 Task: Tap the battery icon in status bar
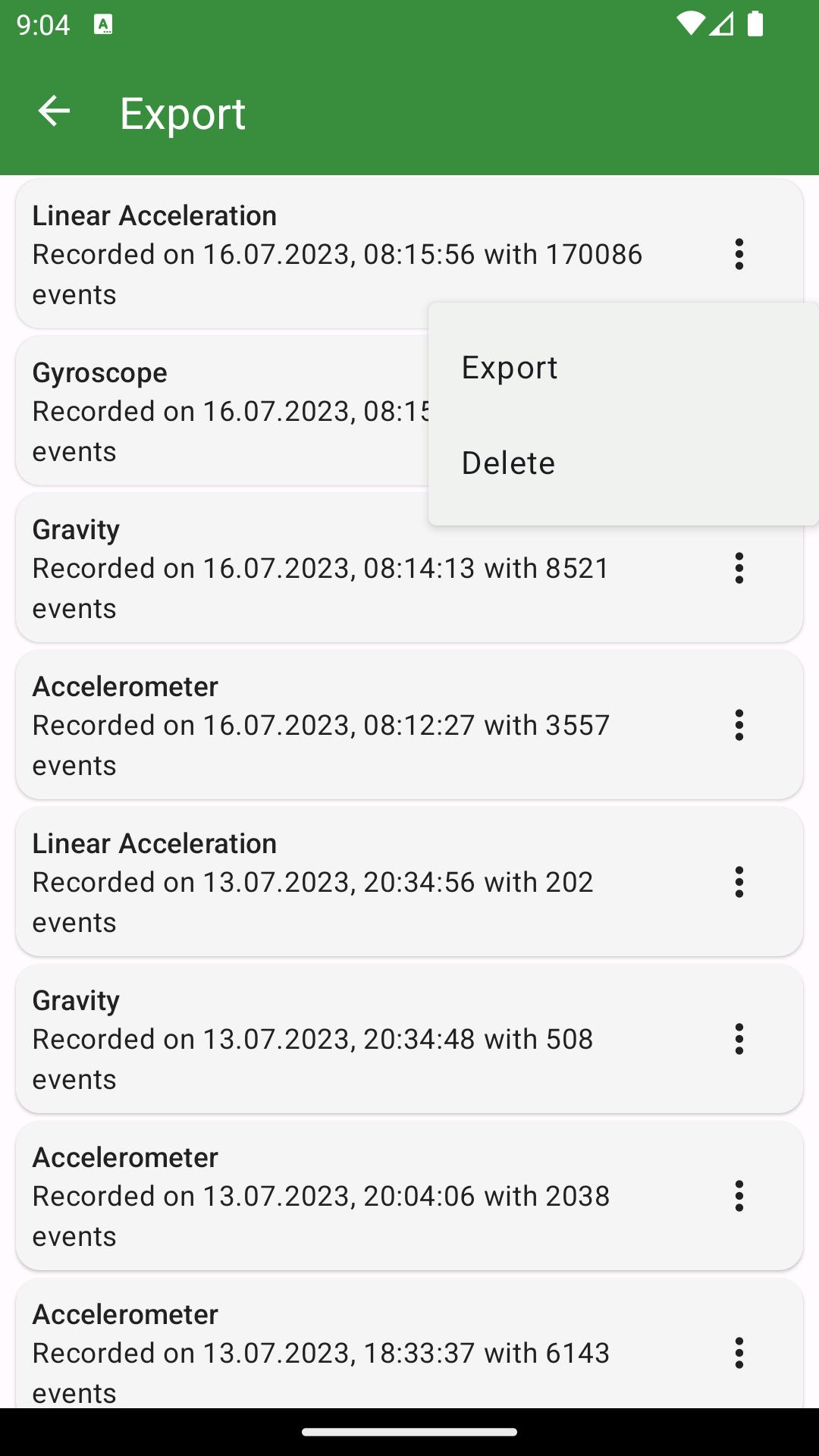click(755, 24)
